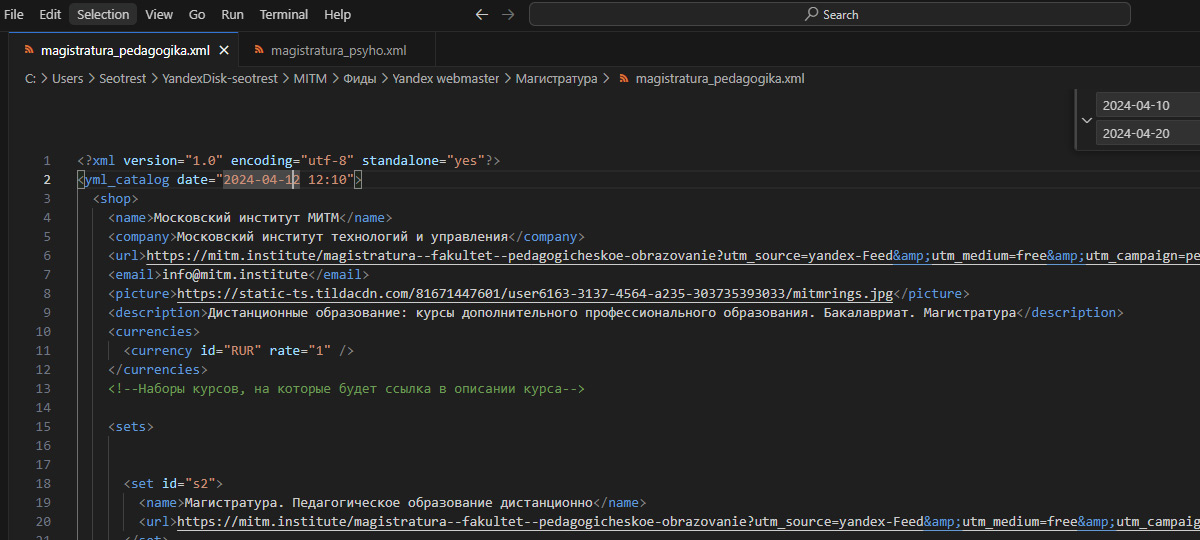Open the MITM breadcrumb folder
This screenshot has height=540, width=1200.
click(x=310, y=78)
